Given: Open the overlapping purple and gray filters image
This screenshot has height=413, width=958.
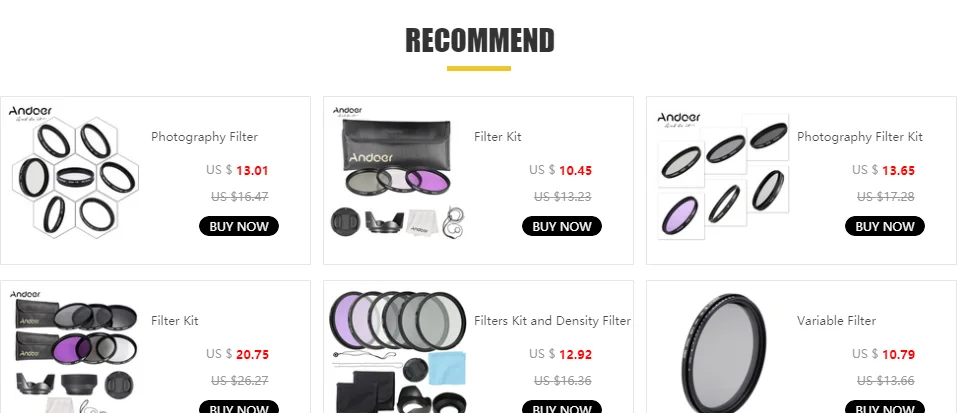Looking at the screenshot, I should (x=398, y=352).
